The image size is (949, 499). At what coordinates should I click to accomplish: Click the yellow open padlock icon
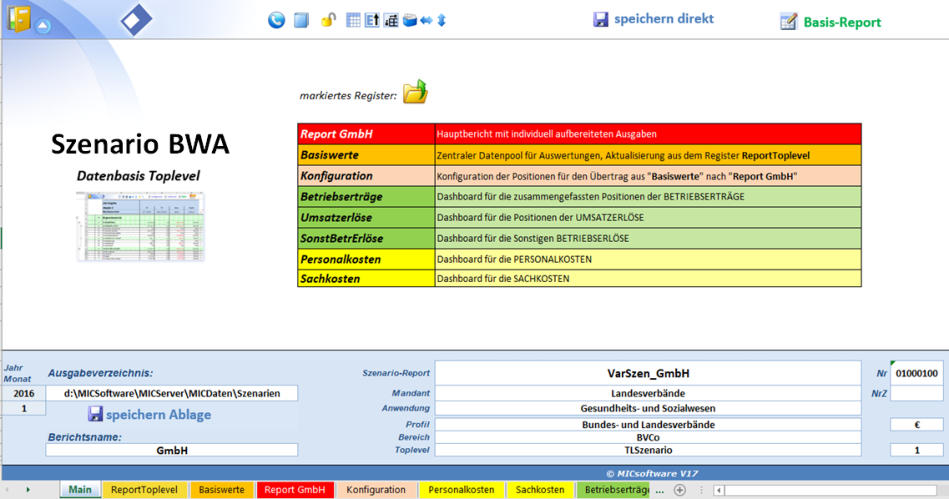[328, 20]
